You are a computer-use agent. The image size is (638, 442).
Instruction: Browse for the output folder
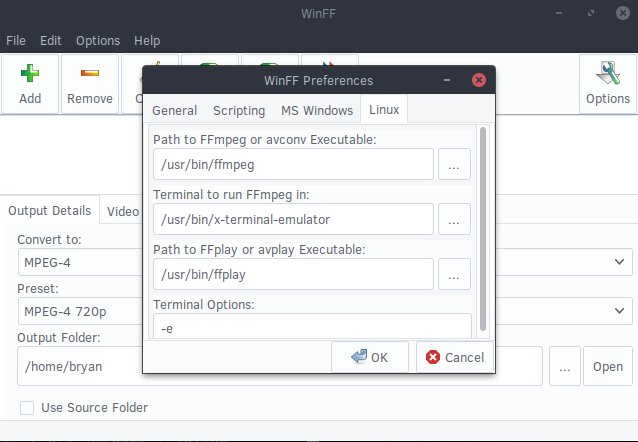pos(565,366)
